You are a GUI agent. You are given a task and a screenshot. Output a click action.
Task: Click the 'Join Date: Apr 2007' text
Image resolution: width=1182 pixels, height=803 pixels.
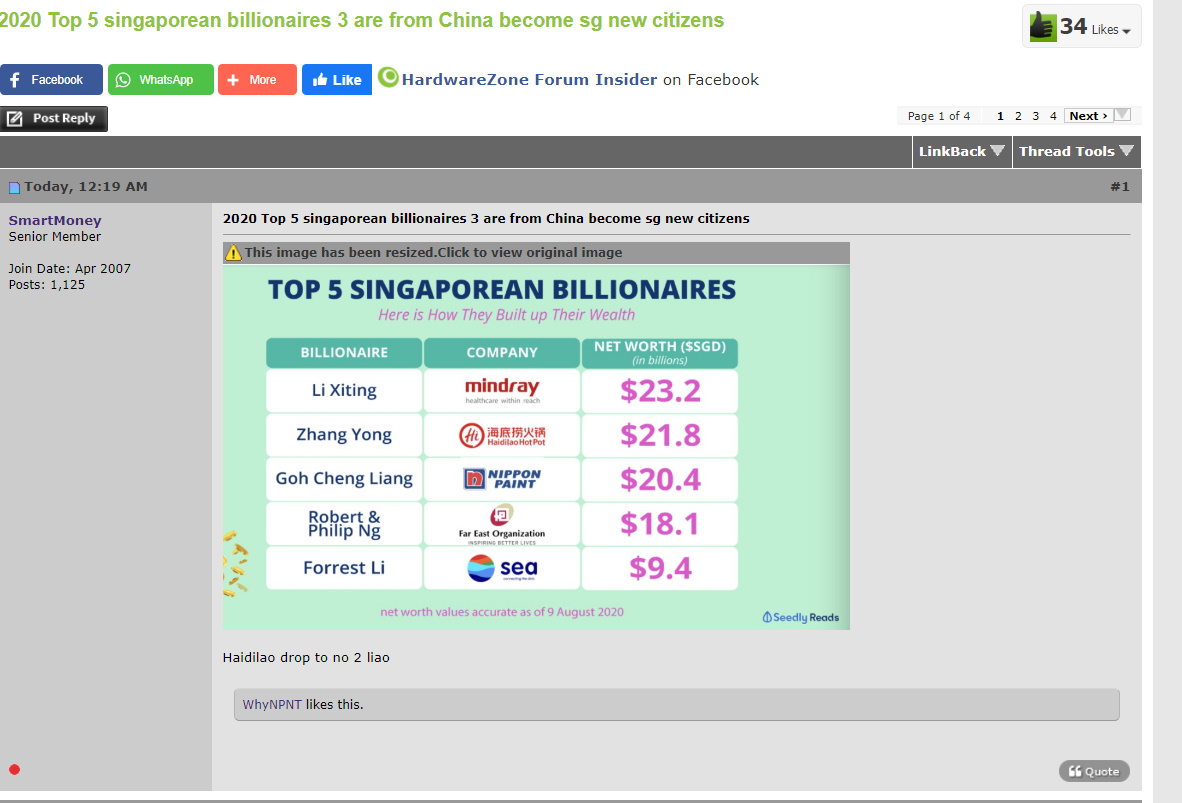pyautogui.click(x=69, y=268)
